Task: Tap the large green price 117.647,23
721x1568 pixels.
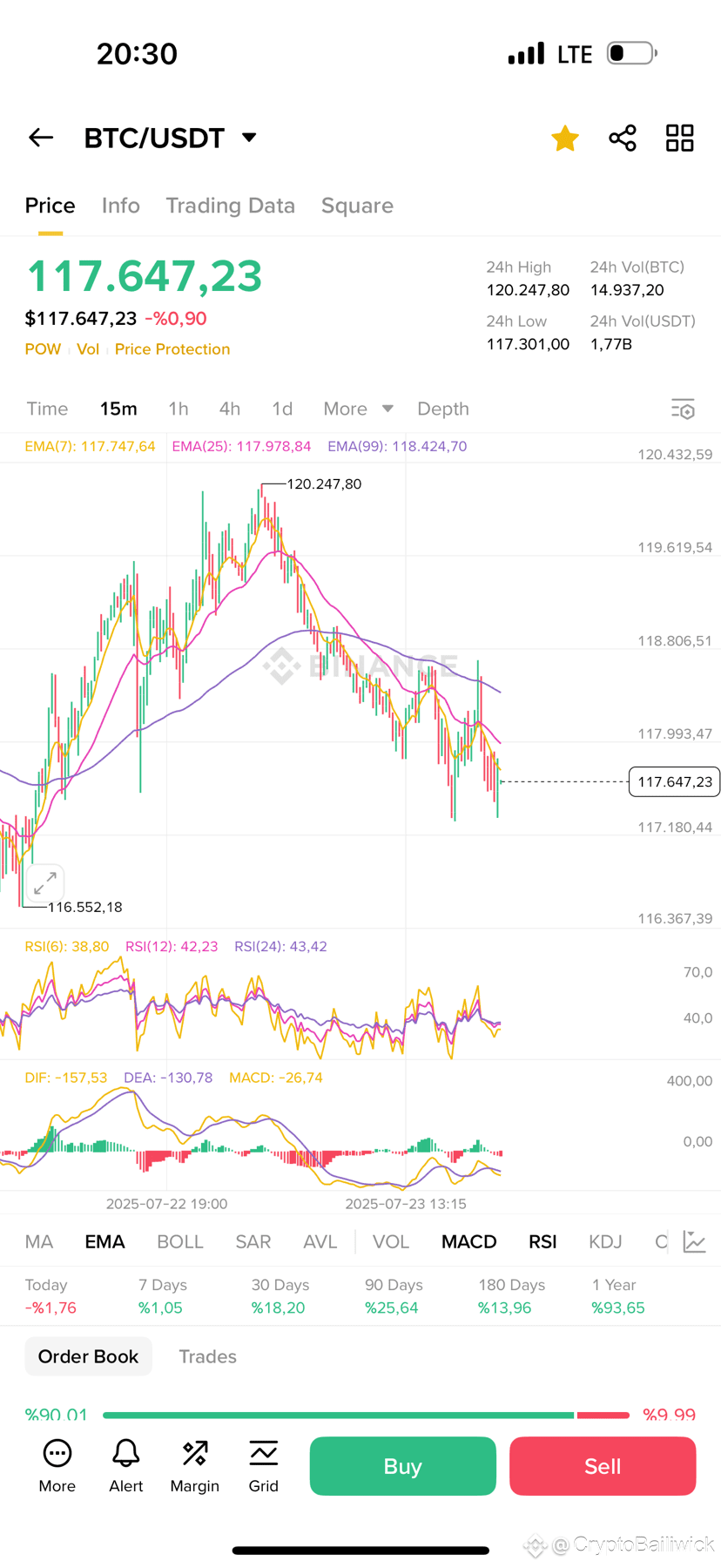Action: tap(144, 276)
